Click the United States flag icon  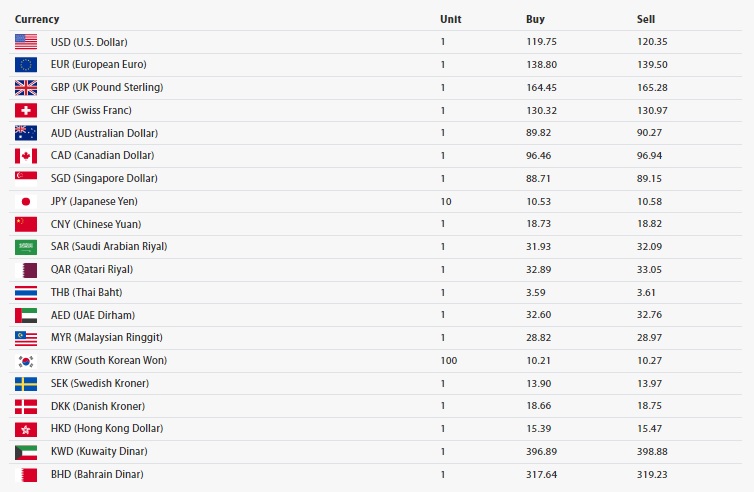tap(26, 42)
